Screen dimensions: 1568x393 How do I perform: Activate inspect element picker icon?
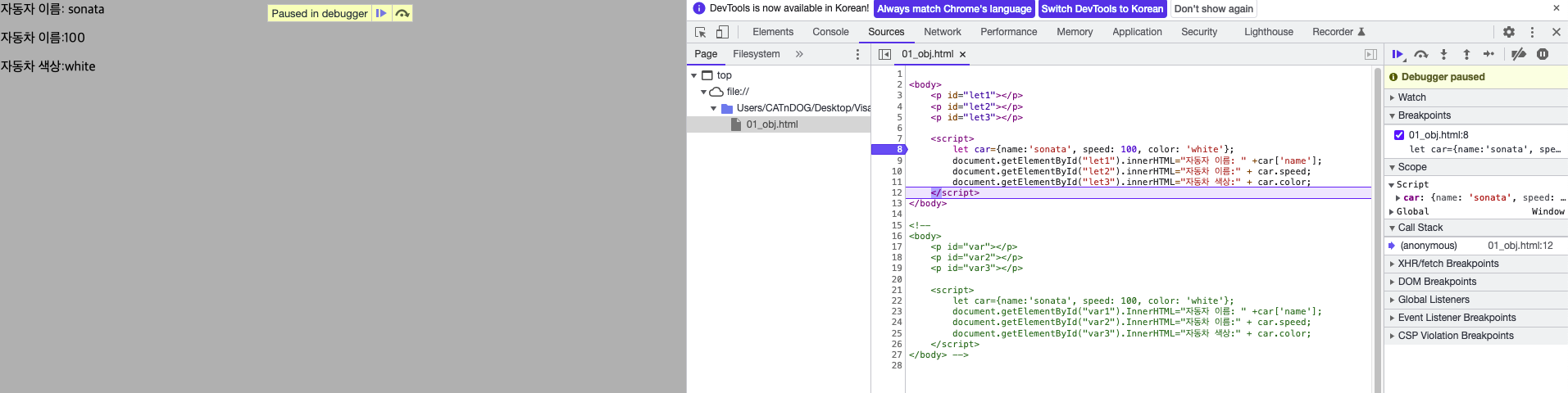click(x=701, y=32)
